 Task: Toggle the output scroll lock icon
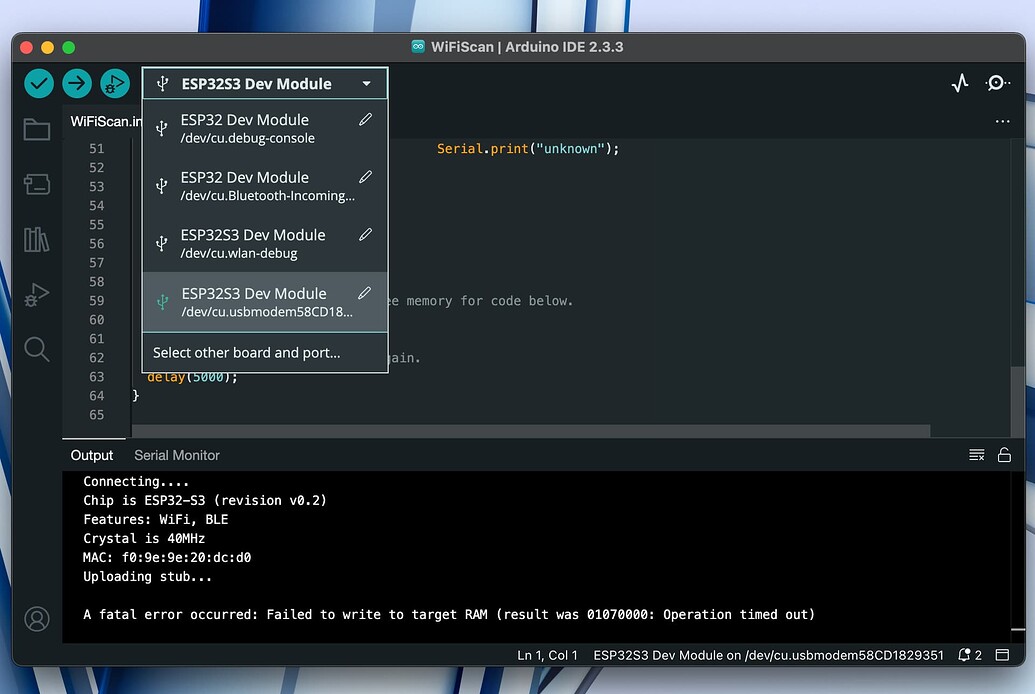(1004, 455)
